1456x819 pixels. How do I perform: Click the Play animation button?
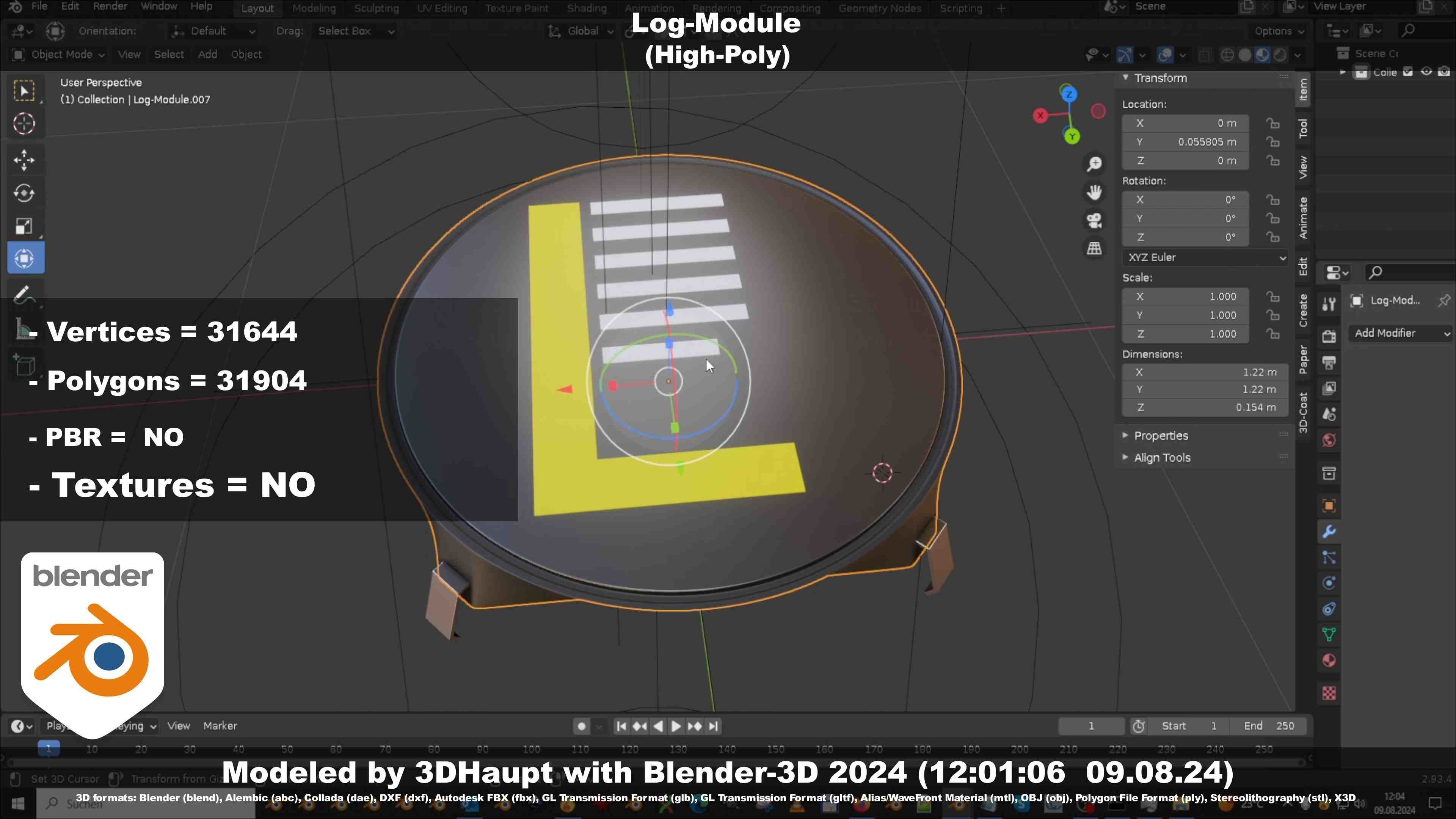(x=676, y=726)
